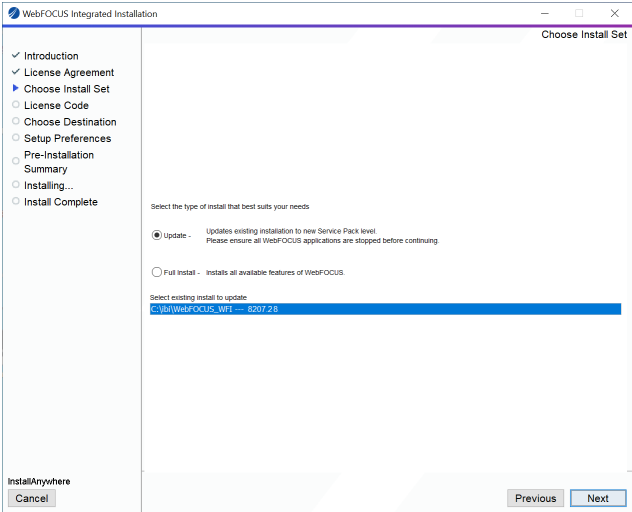Image resolution: width=632 pixels, height=512 pixels.
Task: Select the Update radio button
Action: (157, 235)
